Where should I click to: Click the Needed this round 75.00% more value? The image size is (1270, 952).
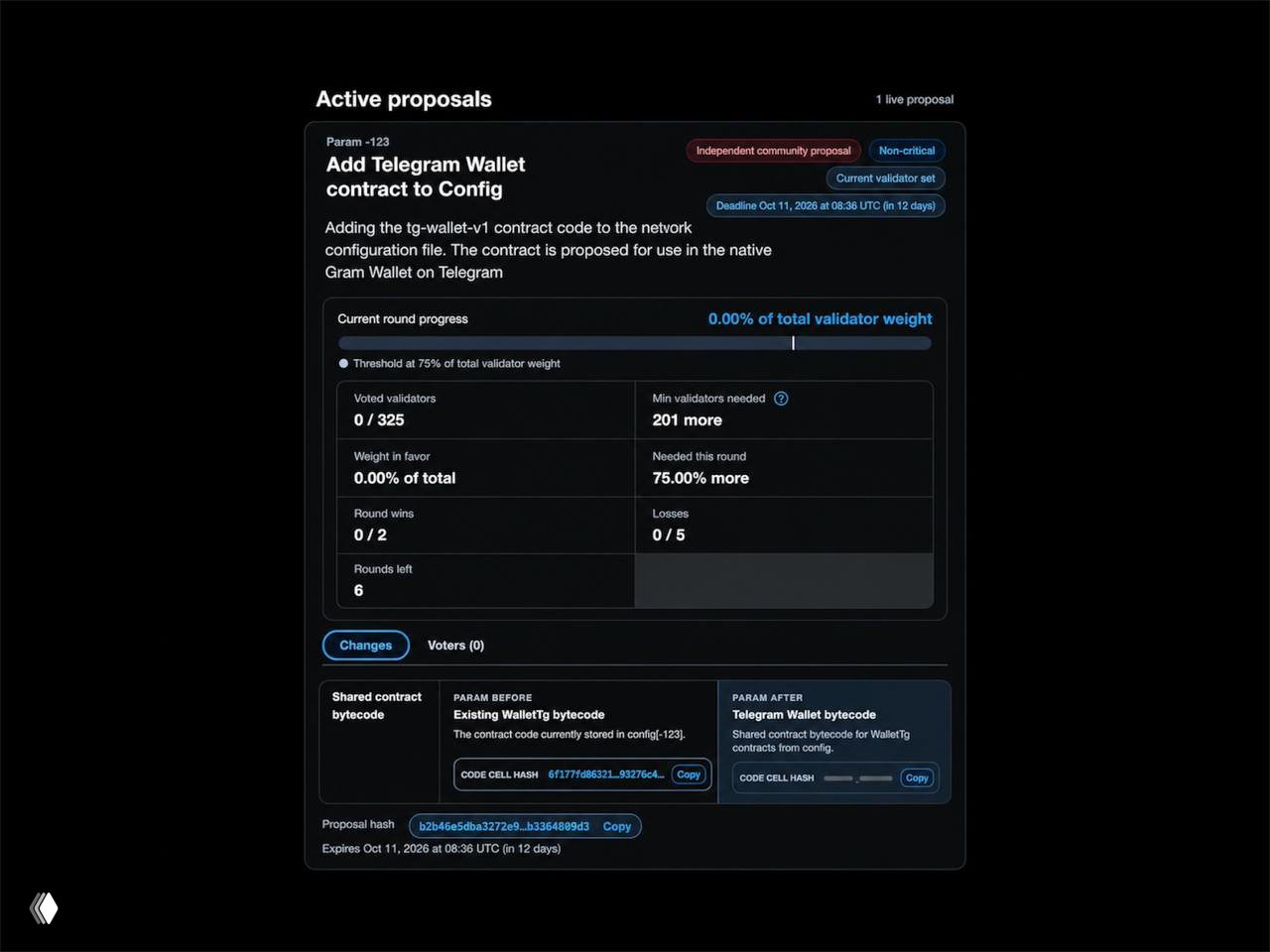click(x=700, y=478)
